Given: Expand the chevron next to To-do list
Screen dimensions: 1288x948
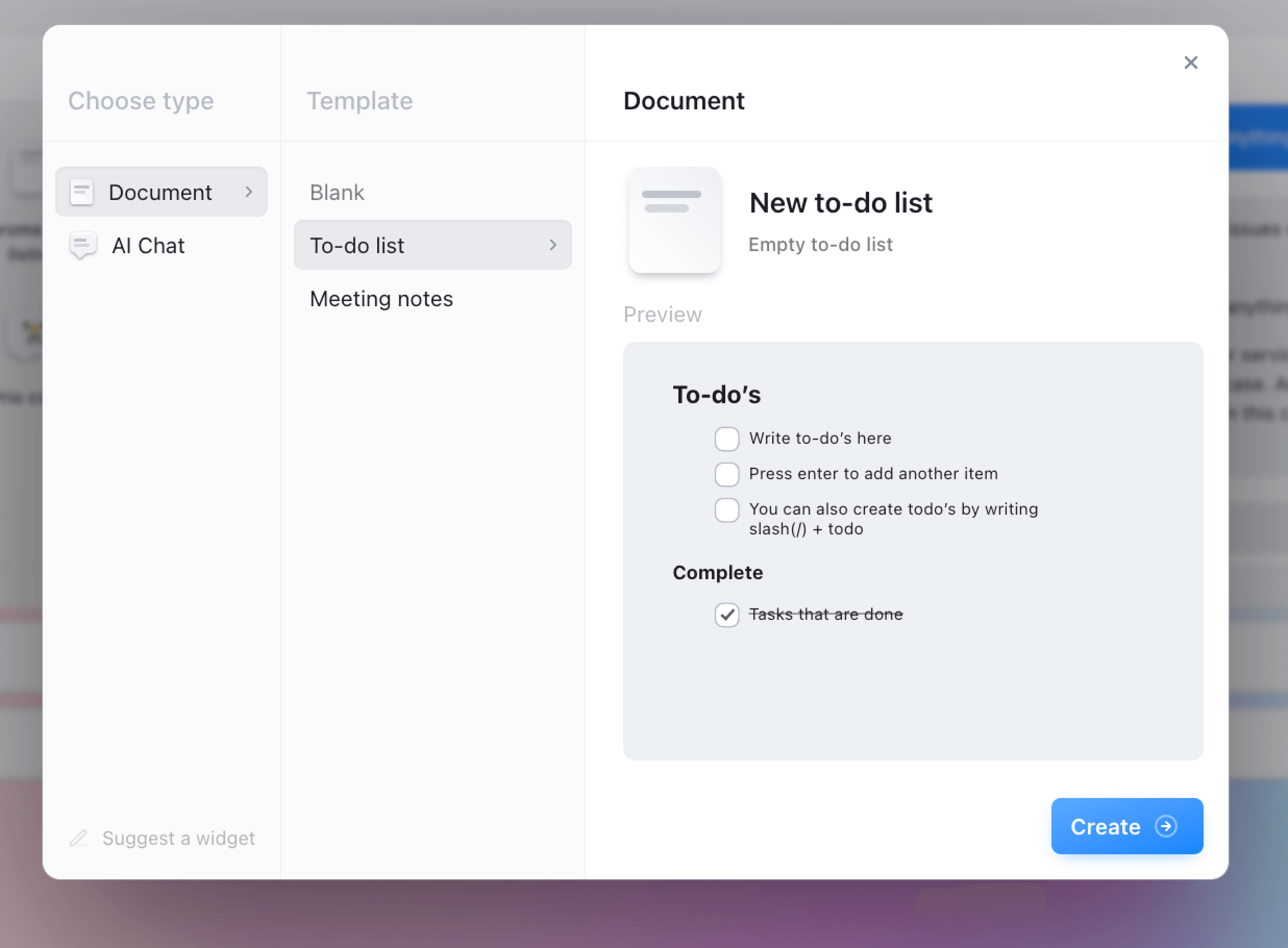Looking at the screenshot, I should tap(553, 245).
